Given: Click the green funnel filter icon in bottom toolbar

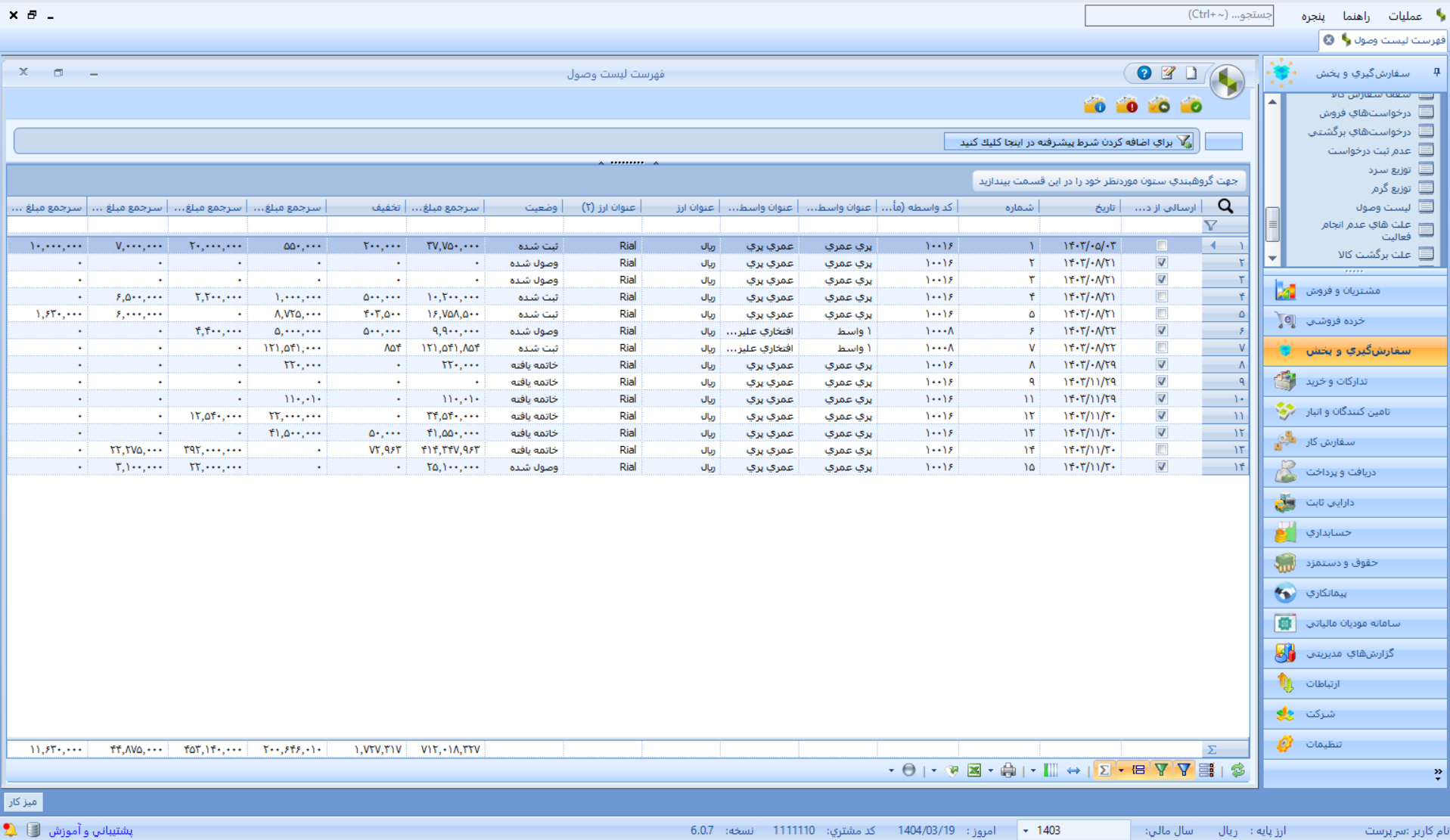Looking at the screenshot, I should click(1161, 770).
